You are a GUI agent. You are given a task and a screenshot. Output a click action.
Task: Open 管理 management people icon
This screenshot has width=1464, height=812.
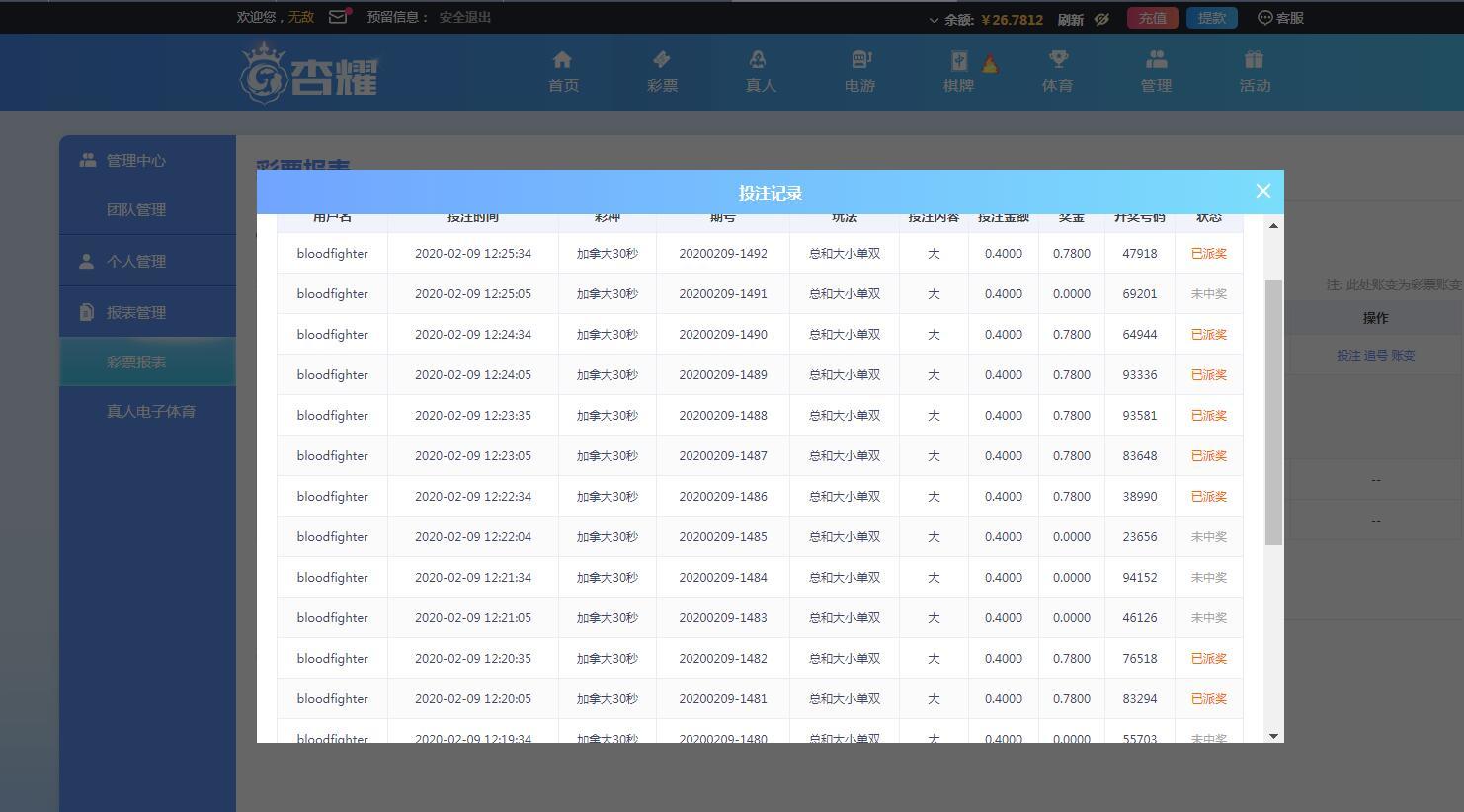(1156, 60)
